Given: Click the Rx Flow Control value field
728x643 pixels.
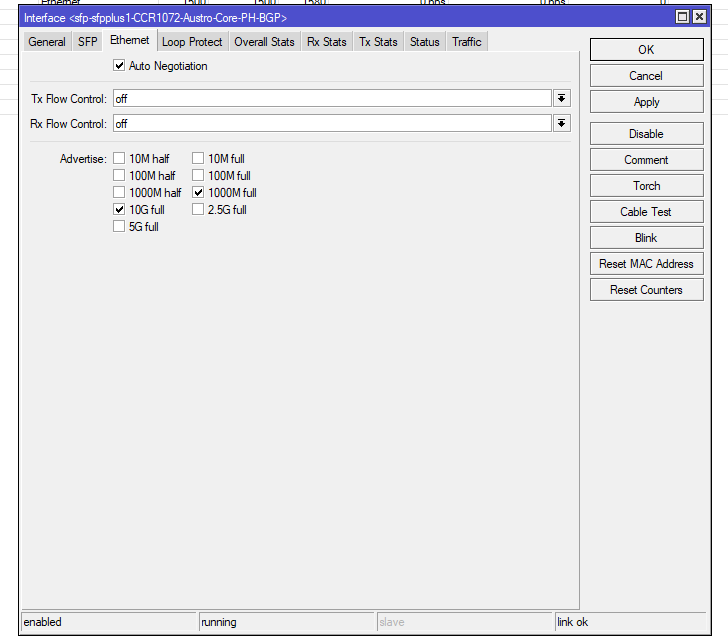Looking at the screenshot, I should click(x=332, y=123).
